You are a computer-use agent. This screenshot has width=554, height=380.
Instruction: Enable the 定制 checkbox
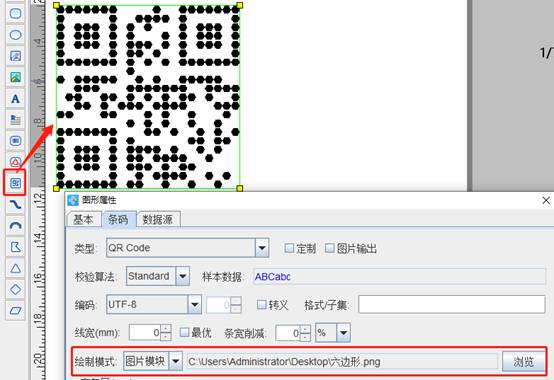pyautogui.click(x=289, y=248)
